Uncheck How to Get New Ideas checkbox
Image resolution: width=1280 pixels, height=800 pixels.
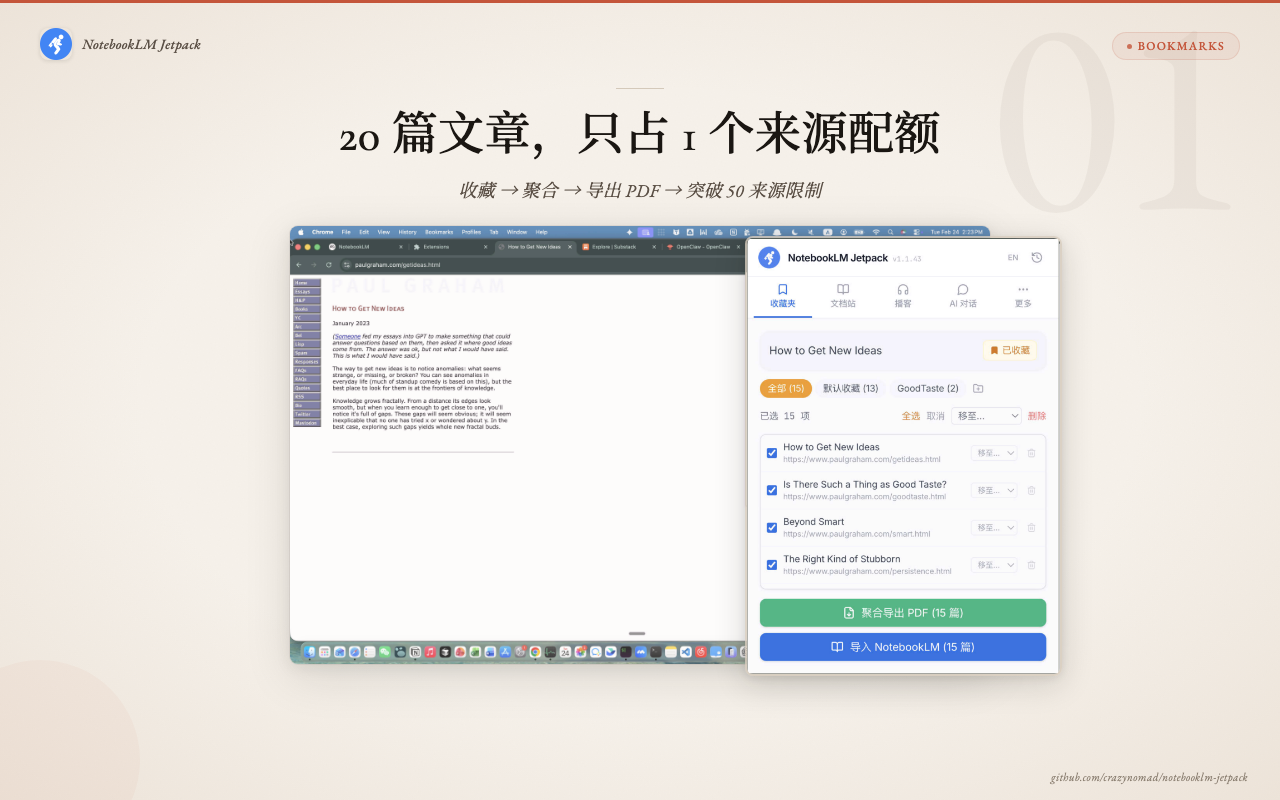(x=772, y=453)
